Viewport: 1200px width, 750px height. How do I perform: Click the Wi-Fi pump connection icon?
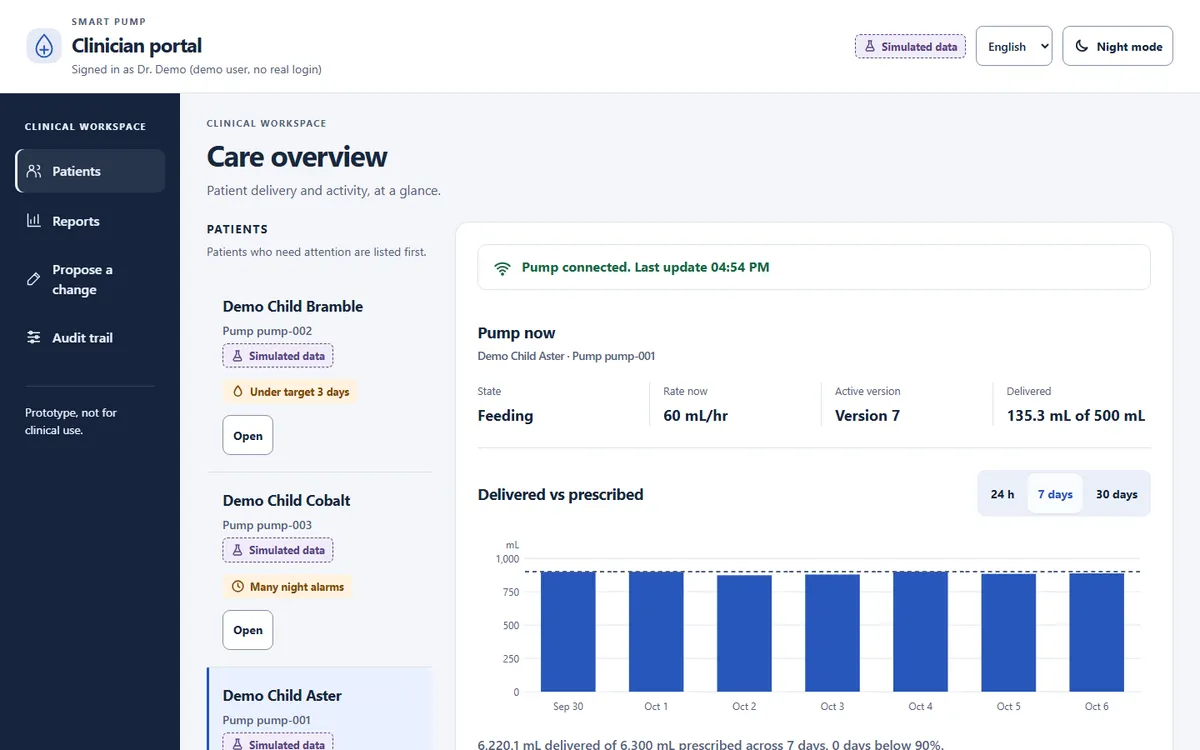pyautogui.click(x=503, y=268)
